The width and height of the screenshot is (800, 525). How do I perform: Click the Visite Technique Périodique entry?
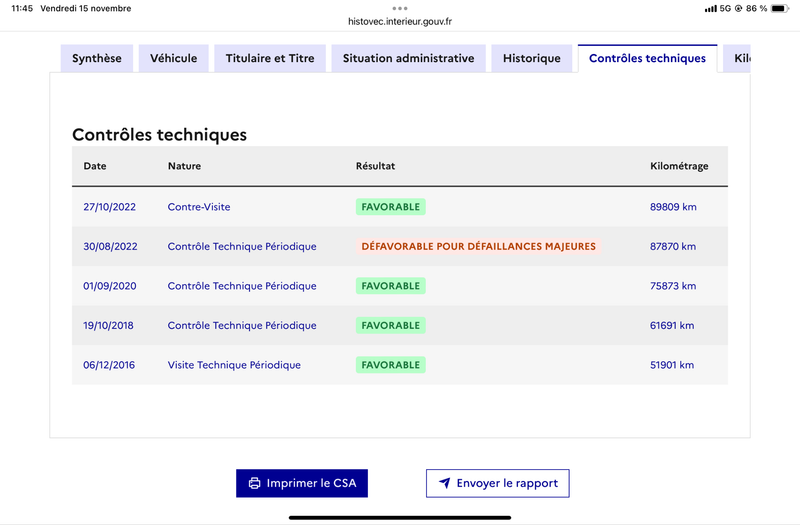[x=234, y=365]
